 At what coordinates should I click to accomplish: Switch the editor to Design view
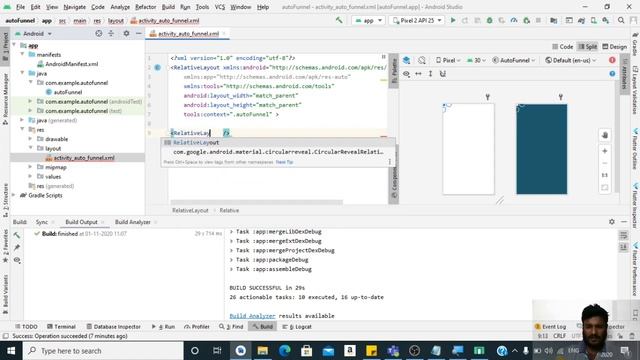point(614,47)
